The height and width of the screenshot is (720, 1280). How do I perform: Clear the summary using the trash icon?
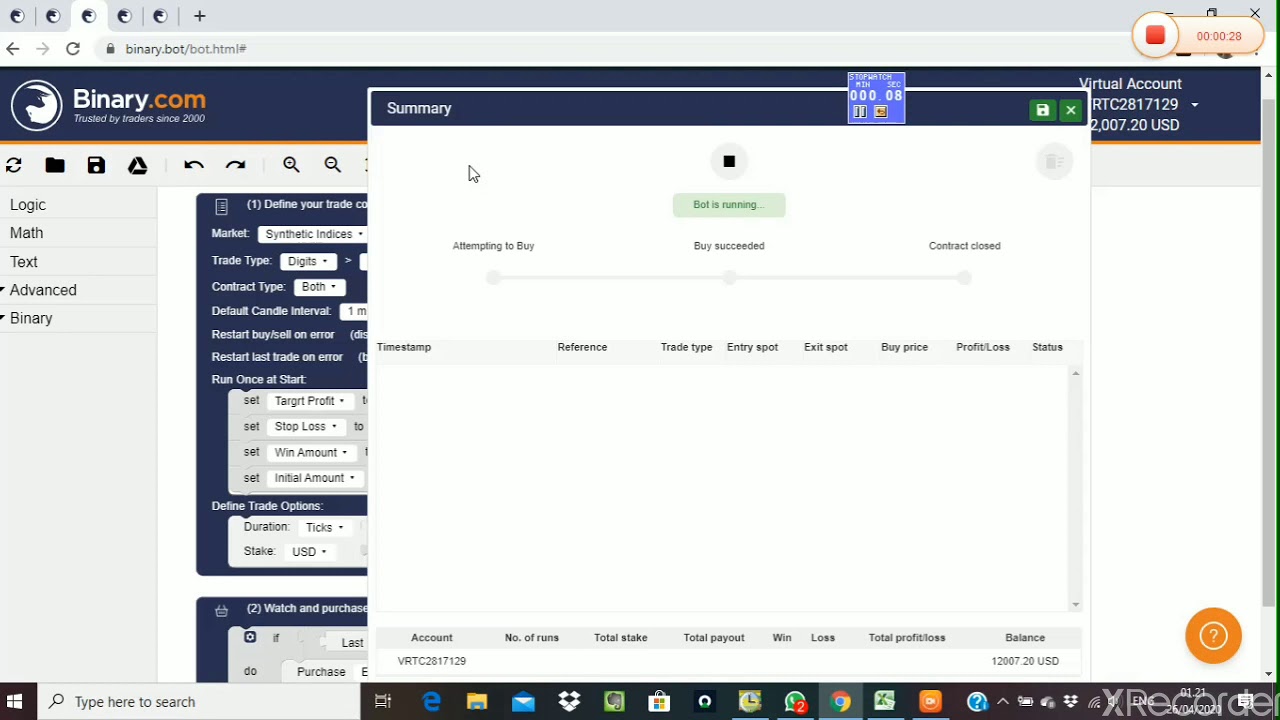1053,162
